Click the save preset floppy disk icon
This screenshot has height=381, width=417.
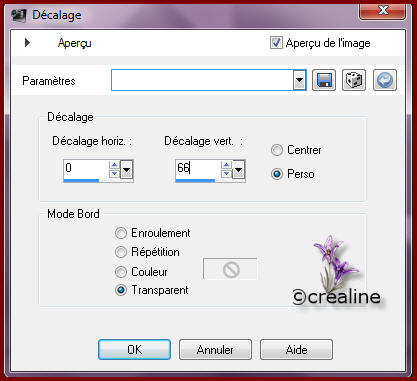(x=324, y=80)
